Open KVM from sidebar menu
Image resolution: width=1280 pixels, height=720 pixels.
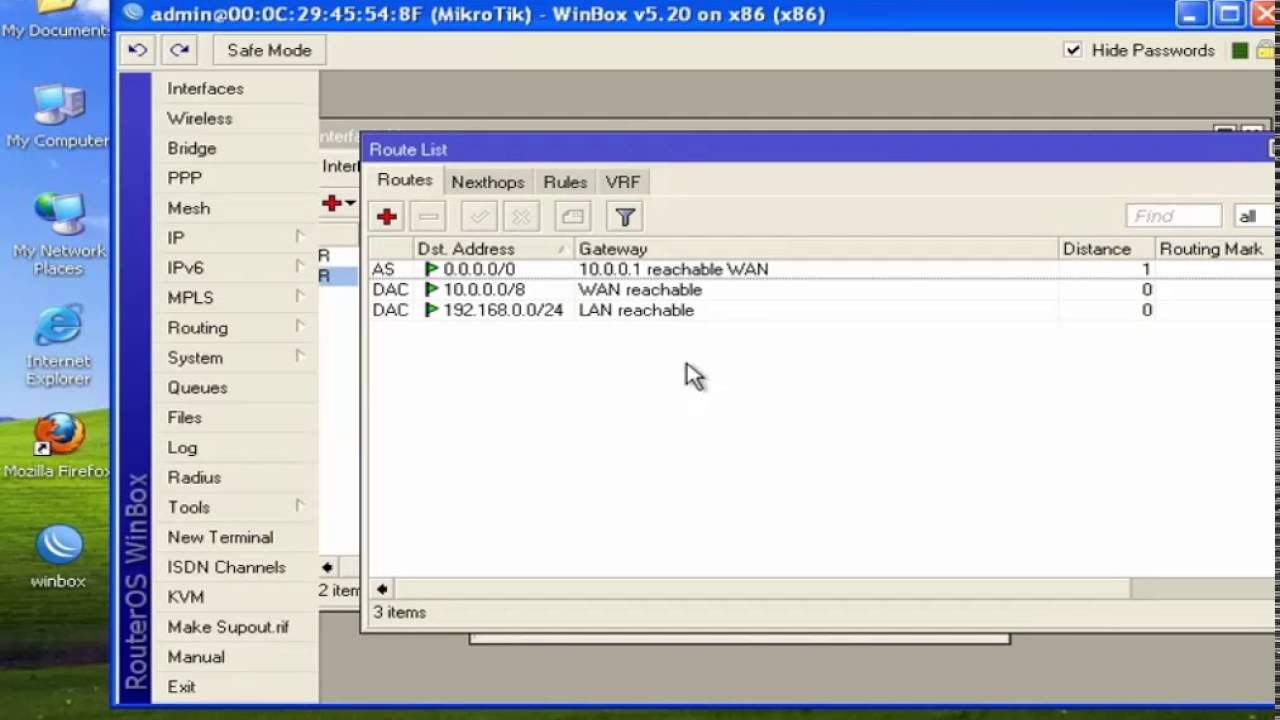[186, 597]
